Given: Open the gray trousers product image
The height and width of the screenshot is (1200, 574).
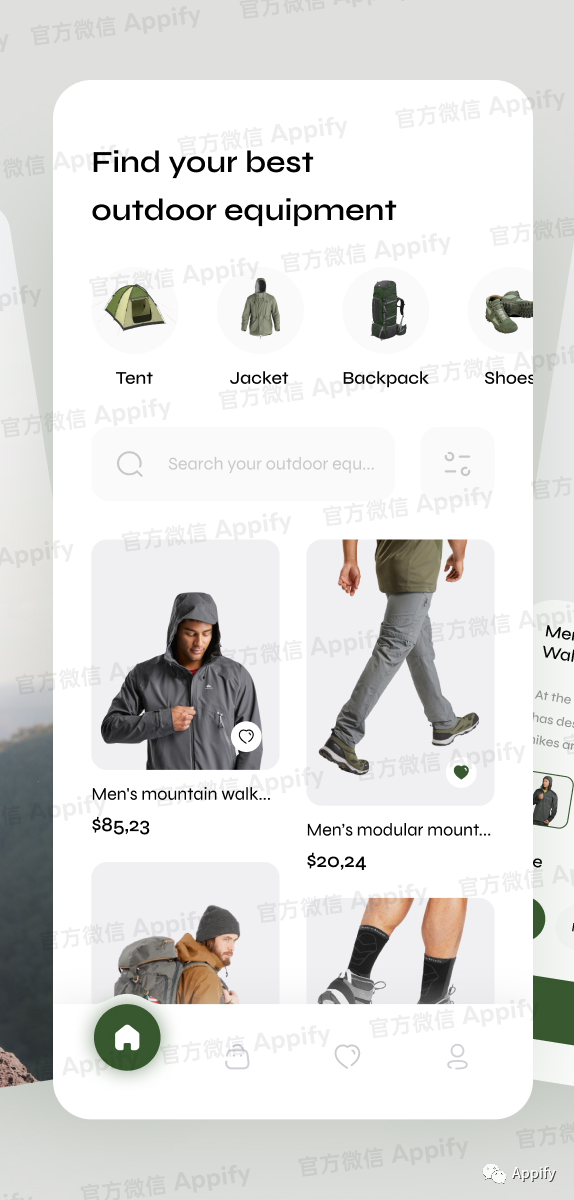Looking at the screenshot, I should click(x=401, y=673).
